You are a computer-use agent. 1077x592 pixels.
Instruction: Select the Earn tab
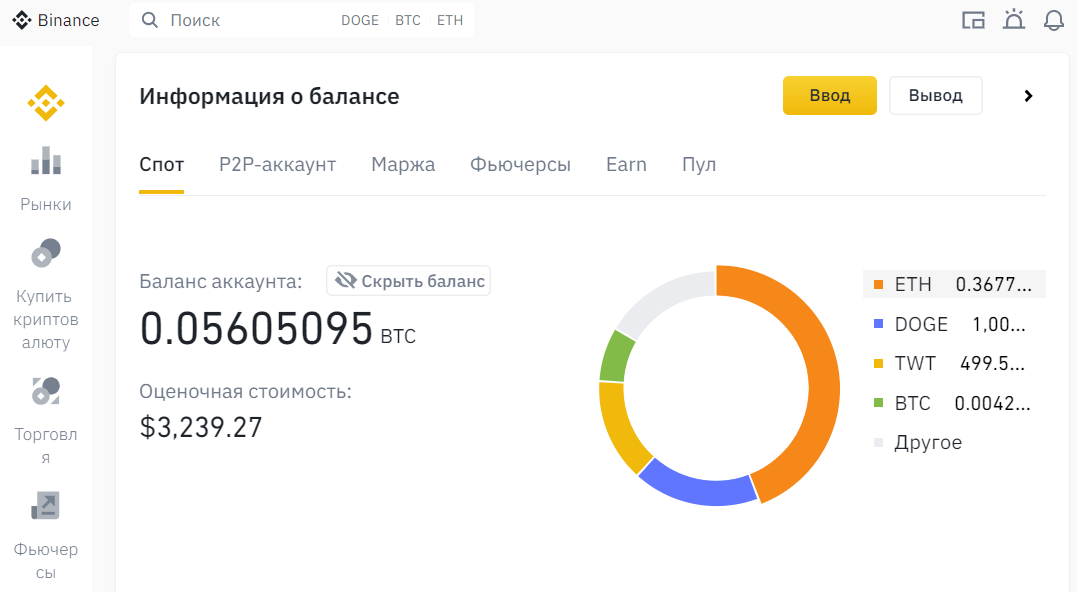point(626,165)
